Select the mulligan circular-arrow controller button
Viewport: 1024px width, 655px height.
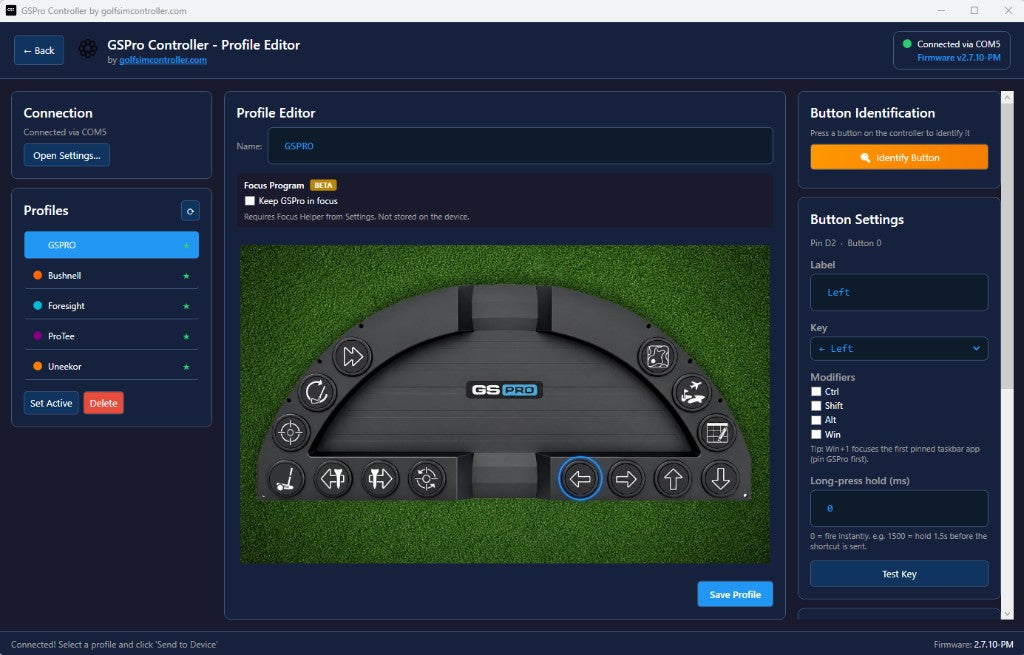[317, 392]
